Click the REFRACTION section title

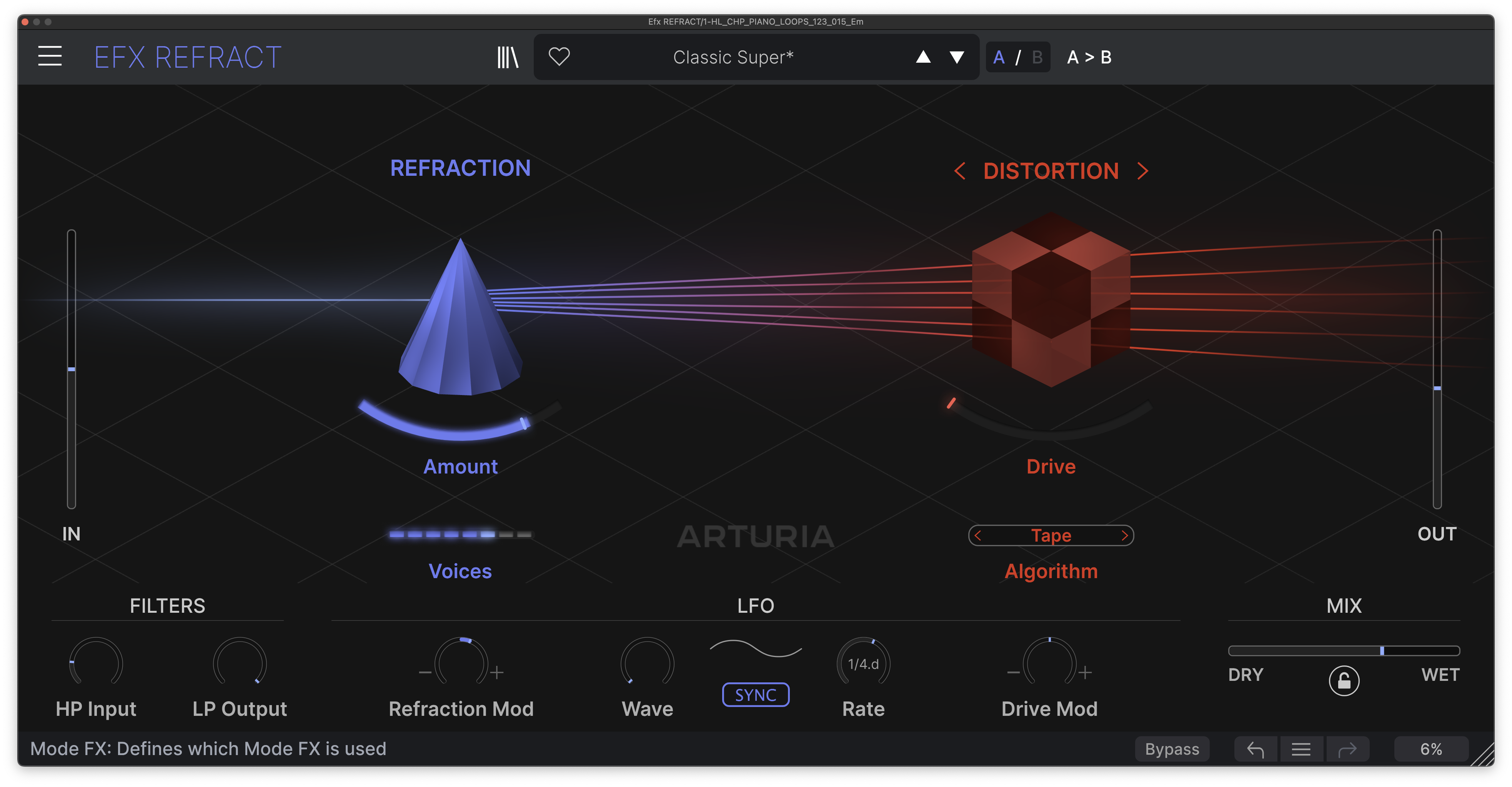(460, 168)
